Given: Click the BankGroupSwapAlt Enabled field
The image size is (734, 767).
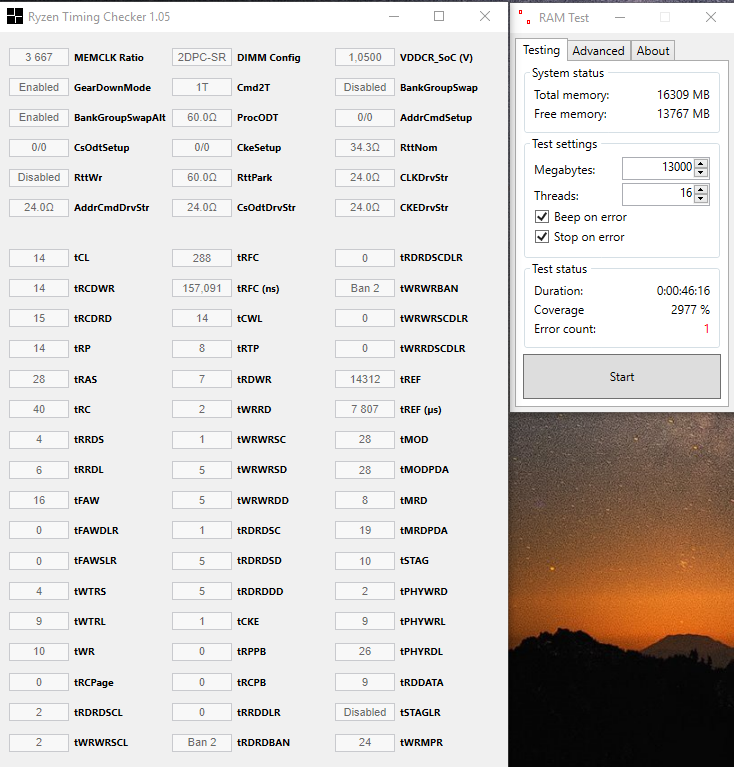Looking at the screenshot, I should pos(39,117).
